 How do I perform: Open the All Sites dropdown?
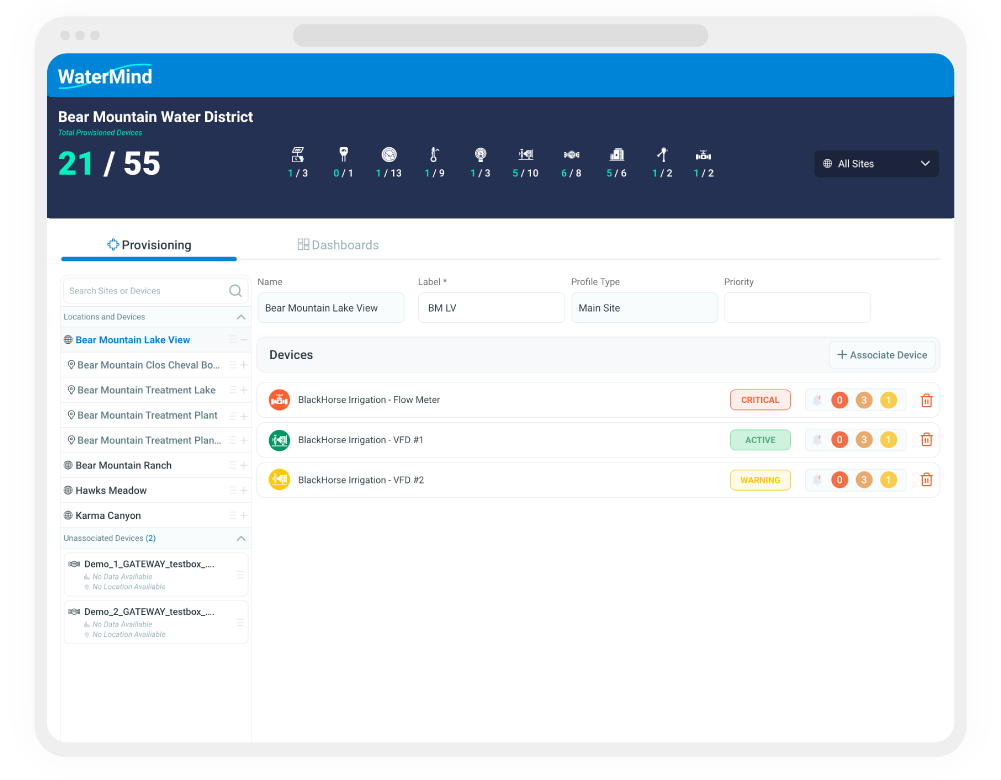point(877,164)
